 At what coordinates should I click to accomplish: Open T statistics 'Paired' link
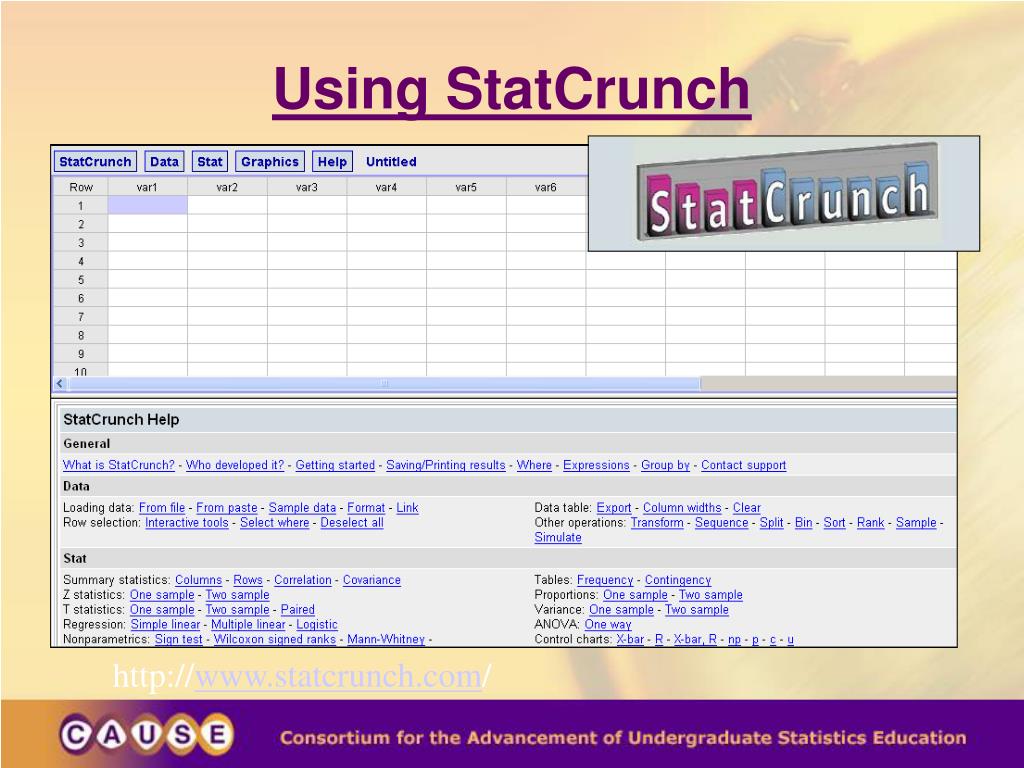click(x=298, y=609)
